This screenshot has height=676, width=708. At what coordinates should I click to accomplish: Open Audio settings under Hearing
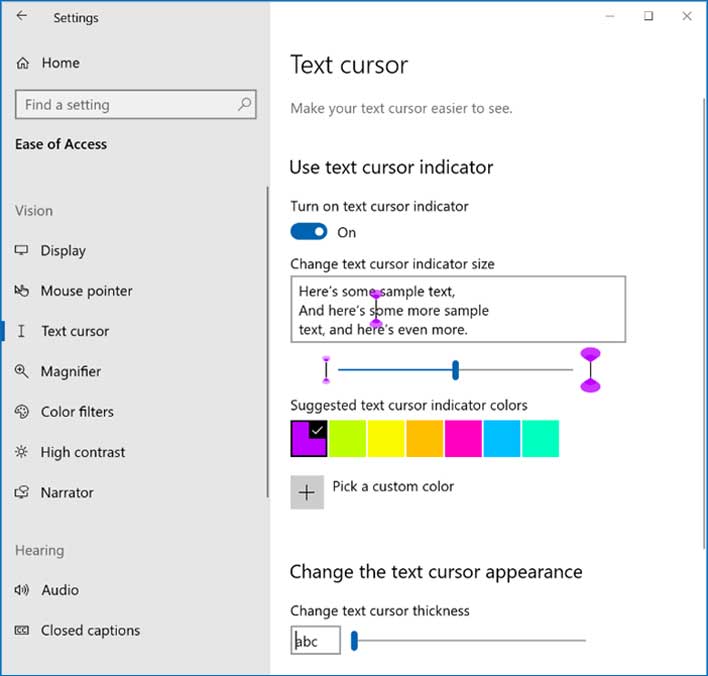[x=60, y=590]
